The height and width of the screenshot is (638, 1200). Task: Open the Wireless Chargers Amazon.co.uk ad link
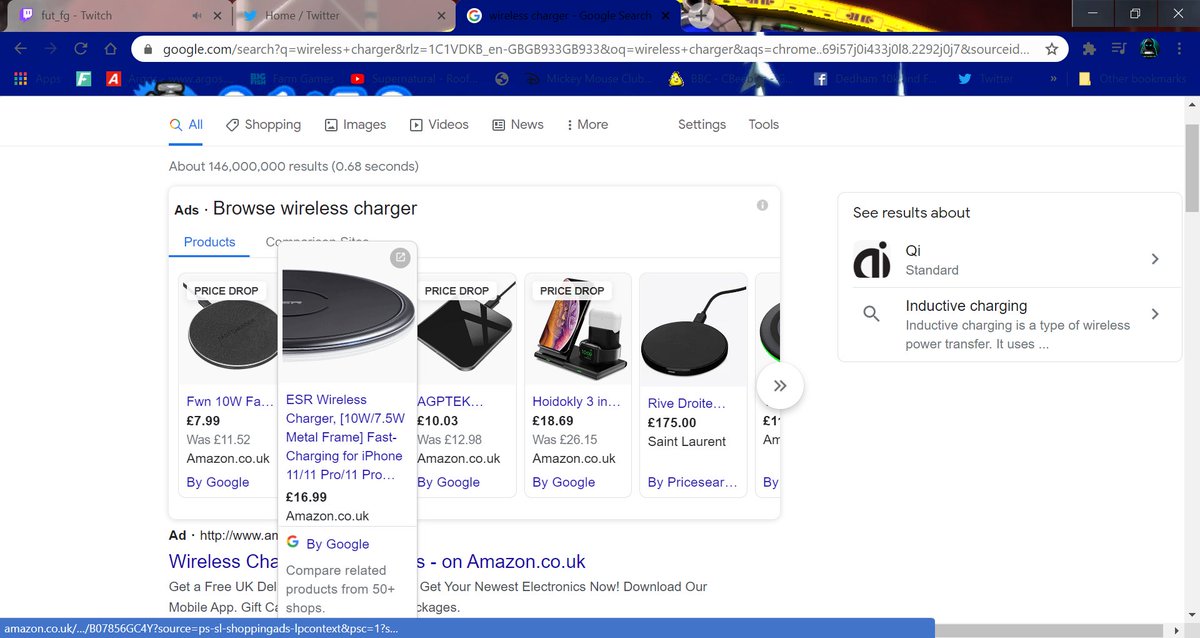point(377,561)
